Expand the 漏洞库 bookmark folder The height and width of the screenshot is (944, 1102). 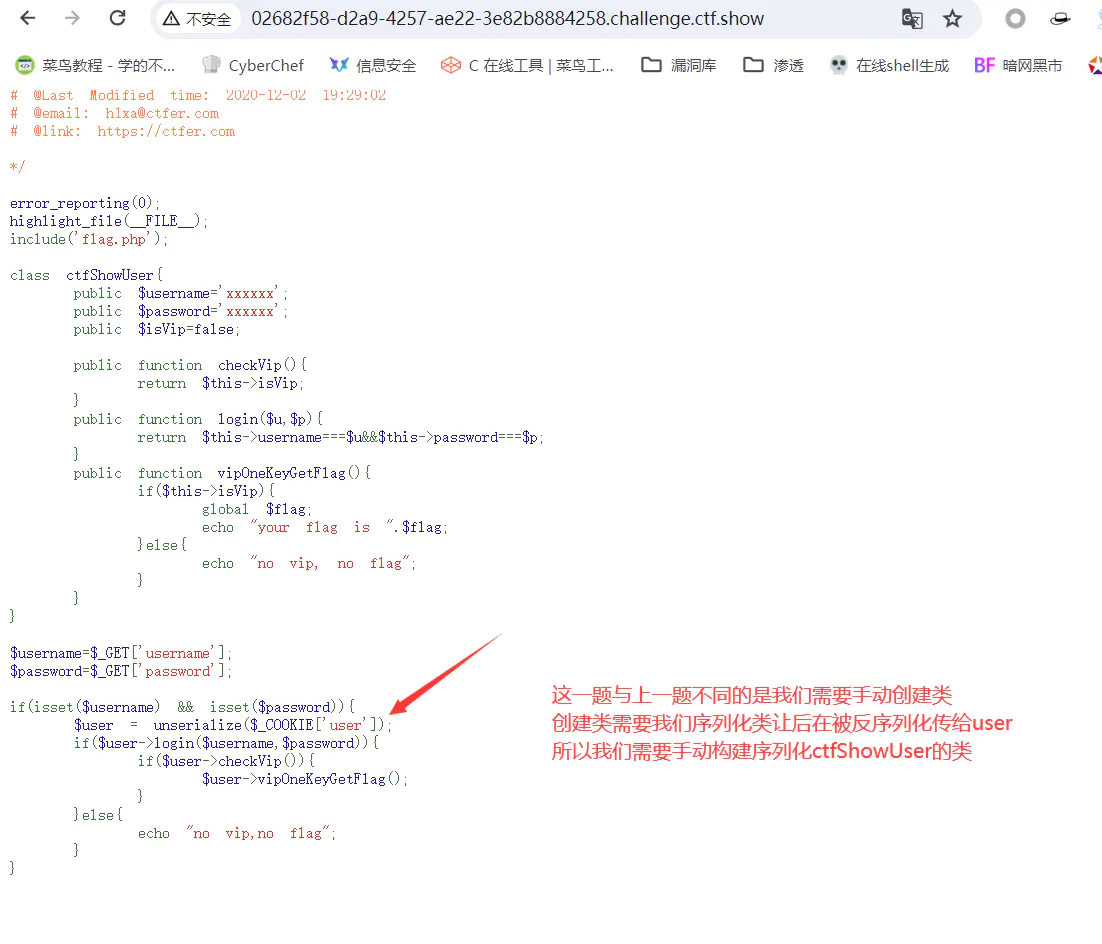pos(679,65)
